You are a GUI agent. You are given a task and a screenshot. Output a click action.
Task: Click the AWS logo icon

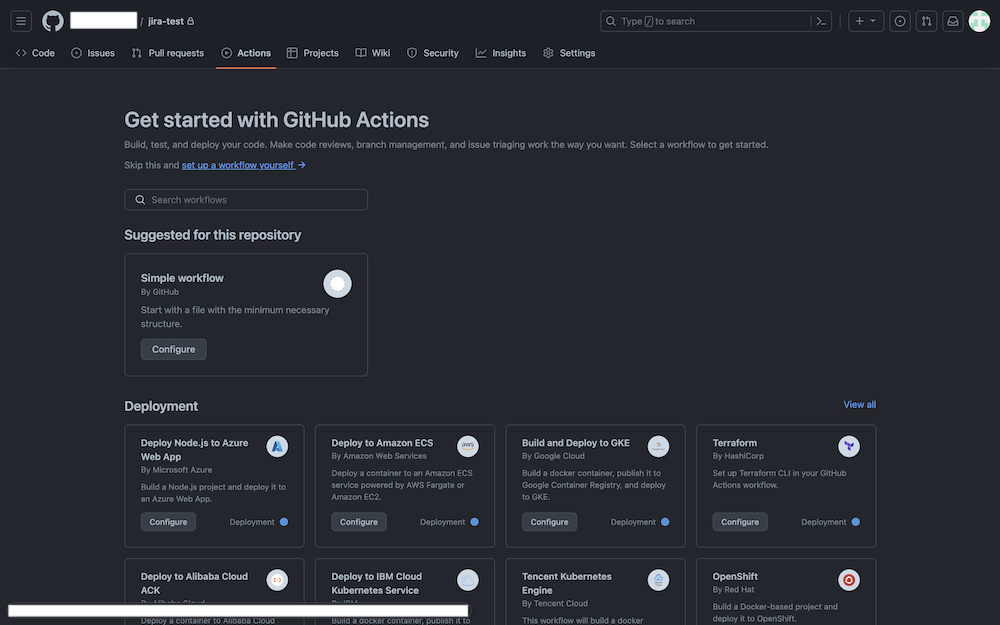click(x=467, y=446)
